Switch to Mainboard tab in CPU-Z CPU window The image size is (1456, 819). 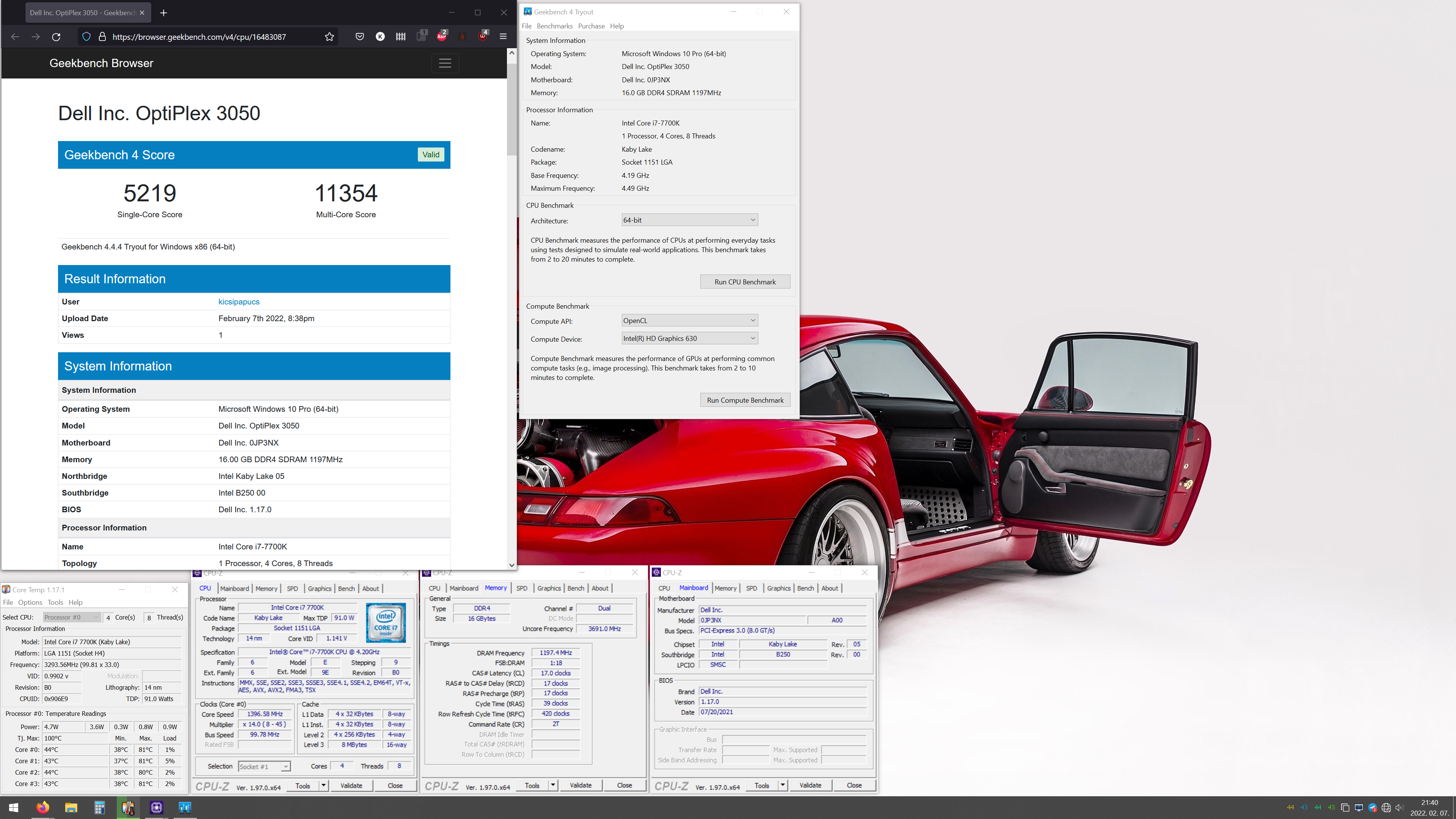click(x=235, y=588)
